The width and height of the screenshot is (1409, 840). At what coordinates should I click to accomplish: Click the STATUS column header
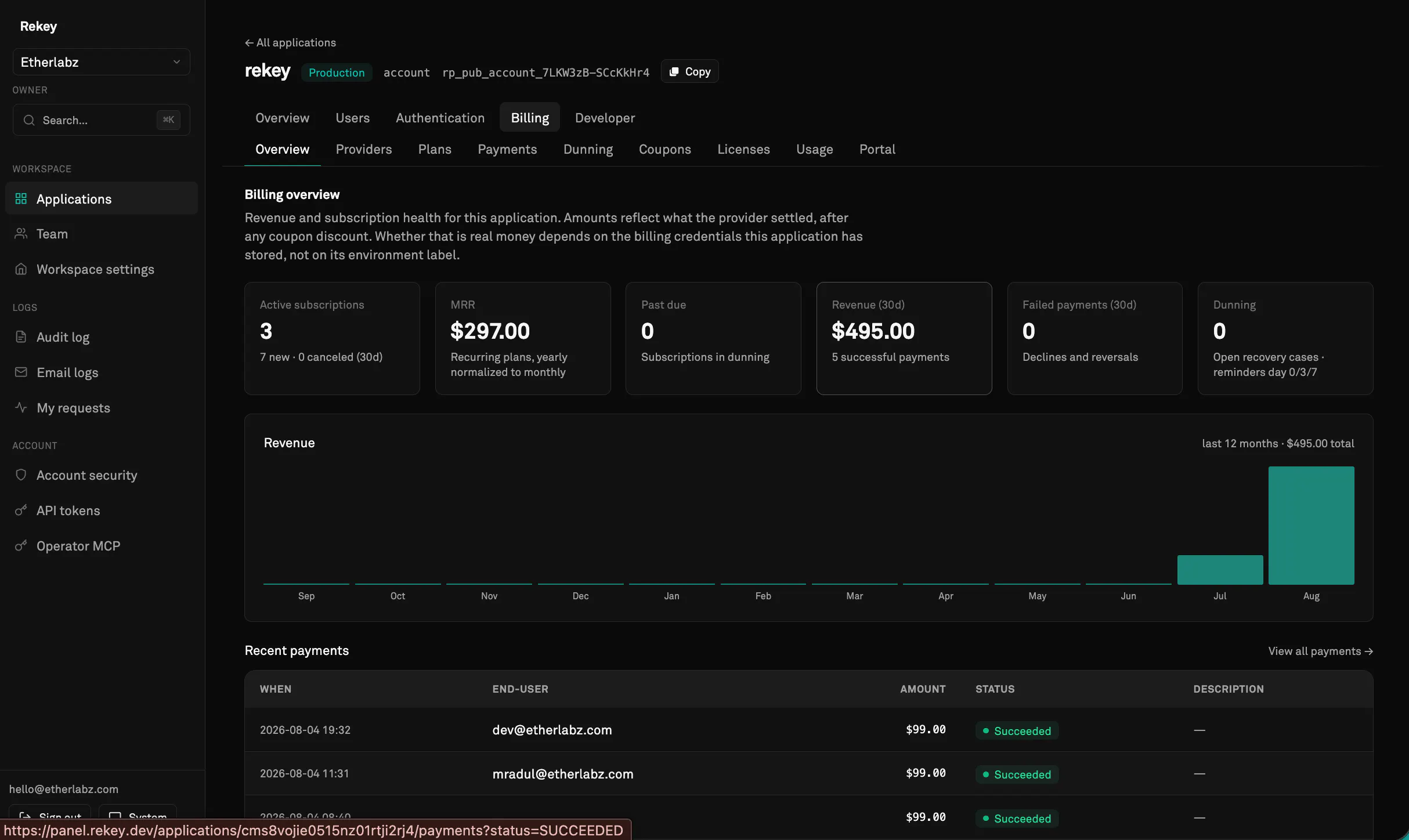995,689
